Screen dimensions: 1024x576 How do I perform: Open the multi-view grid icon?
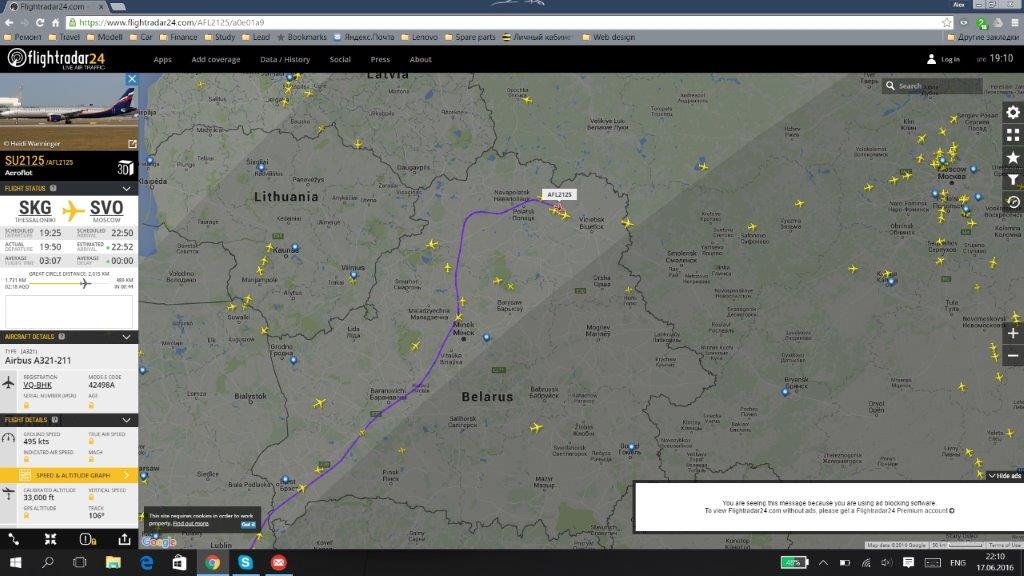click(x=1013, y=135)
